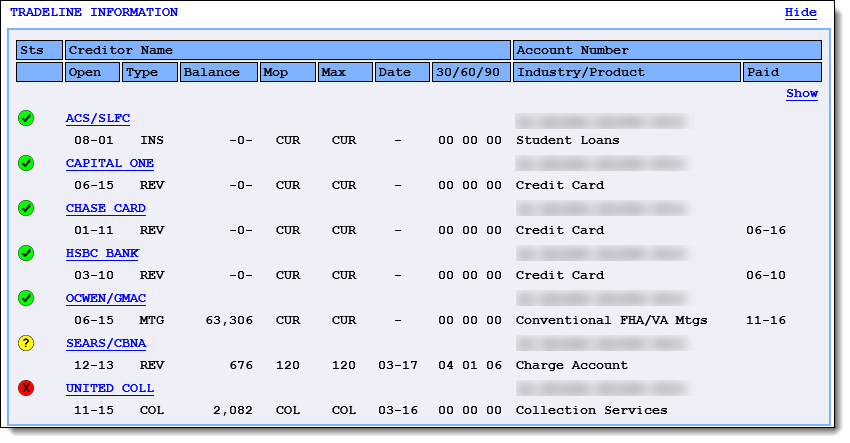The width and height of the screenshot is (850, 443).
Task: Click the Paid column header
Action: coord(782,72)
